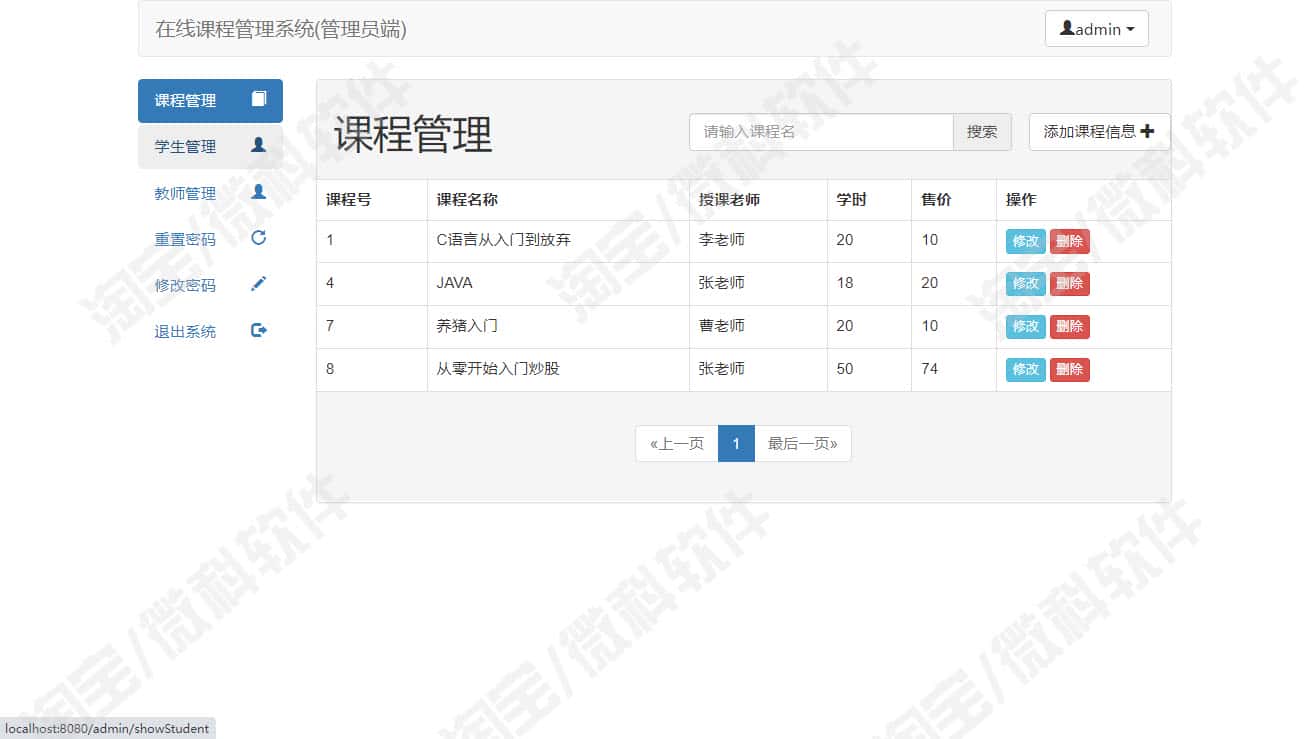Click teacher cell 李老师
The width and height of the screenshot is (1310, 739).
tap(758, 241)
